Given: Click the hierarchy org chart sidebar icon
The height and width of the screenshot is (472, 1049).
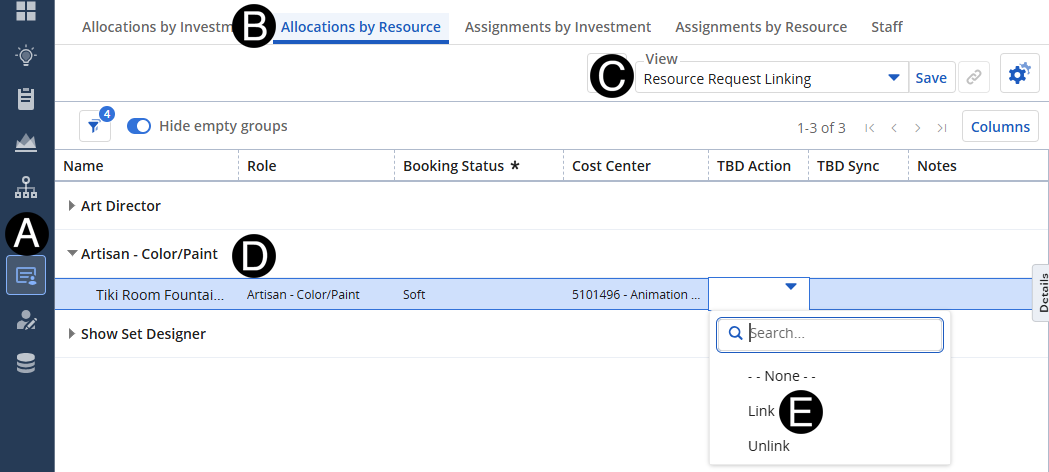Looking at the screenshot, I should pyautogui.click(x=26, y=187).
